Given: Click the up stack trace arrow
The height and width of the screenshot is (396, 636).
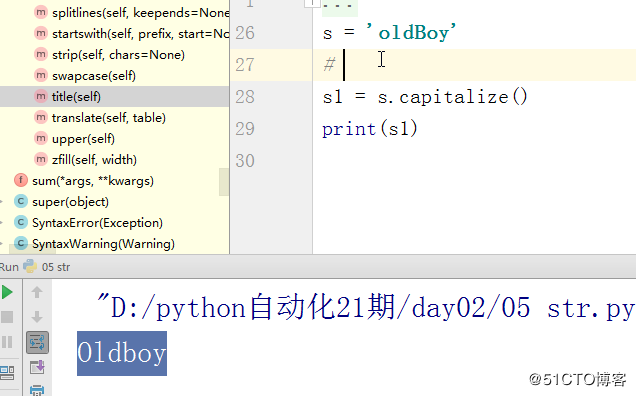Looking at the screenshot, I should [x=37, y=292].
